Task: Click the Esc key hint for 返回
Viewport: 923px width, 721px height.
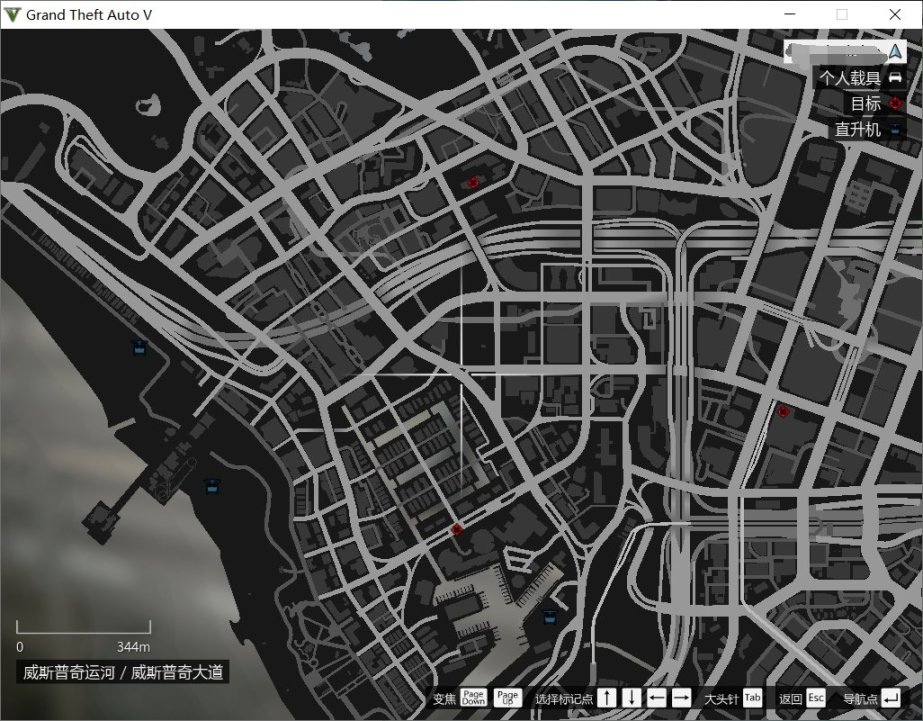Action: [x=816, y=698]
